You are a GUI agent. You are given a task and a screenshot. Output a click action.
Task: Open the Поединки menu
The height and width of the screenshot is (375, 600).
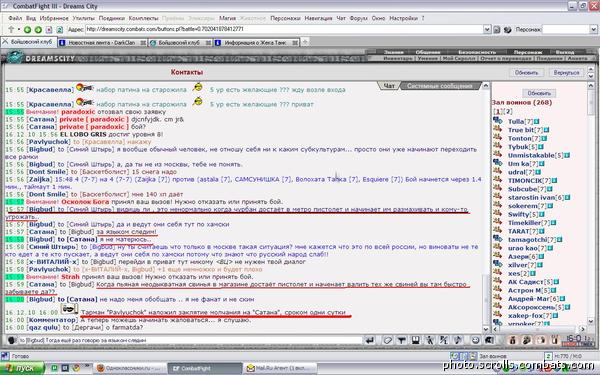click(x=112, y=18)
